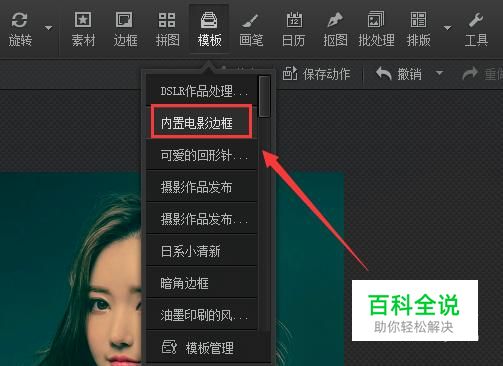Click the 撤销 undo button
Viewport: 503px width, 366px height.
[x=399, y=74]
